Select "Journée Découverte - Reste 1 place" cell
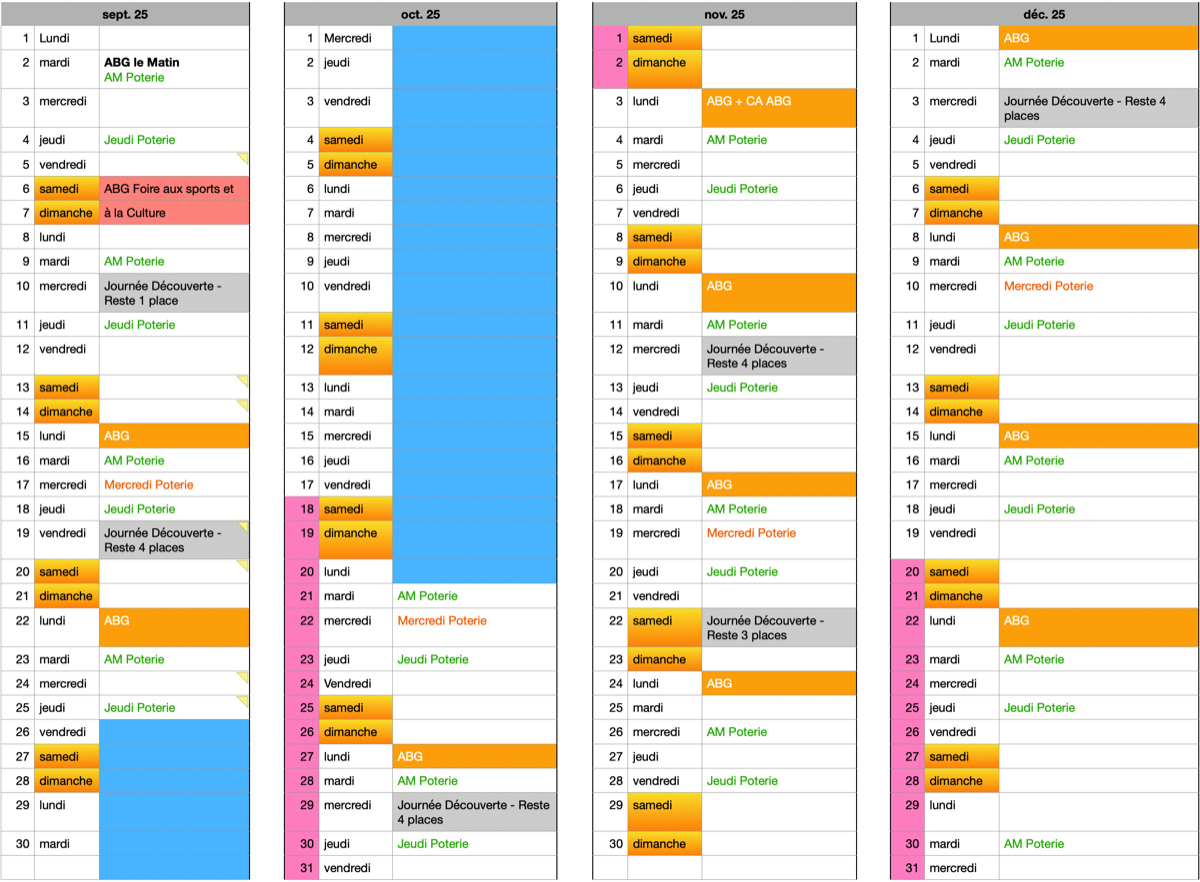Screen dimensions: 1200x882 coord(173,293)
